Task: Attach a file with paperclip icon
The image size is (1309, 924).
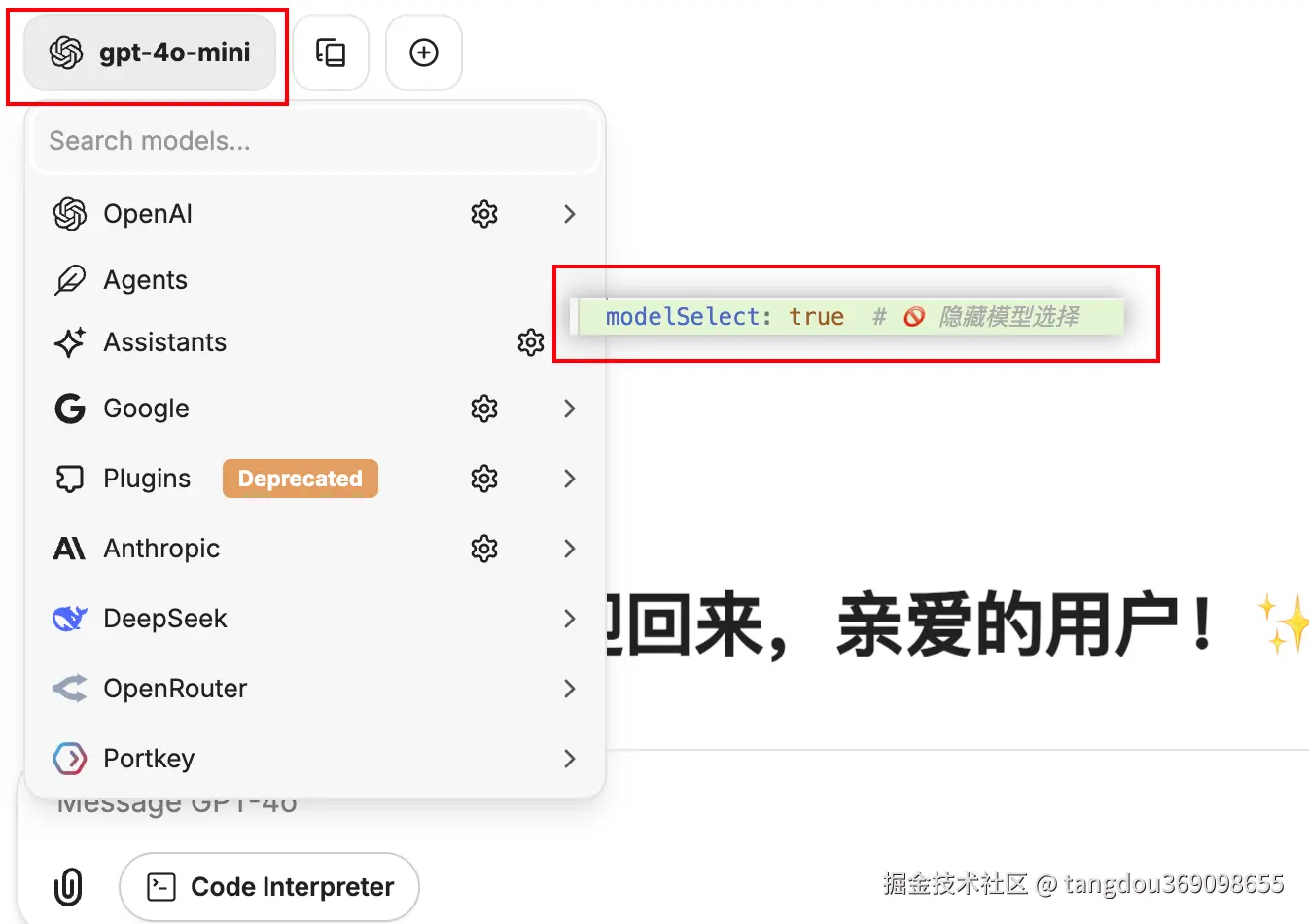Action: coord(68,887)
